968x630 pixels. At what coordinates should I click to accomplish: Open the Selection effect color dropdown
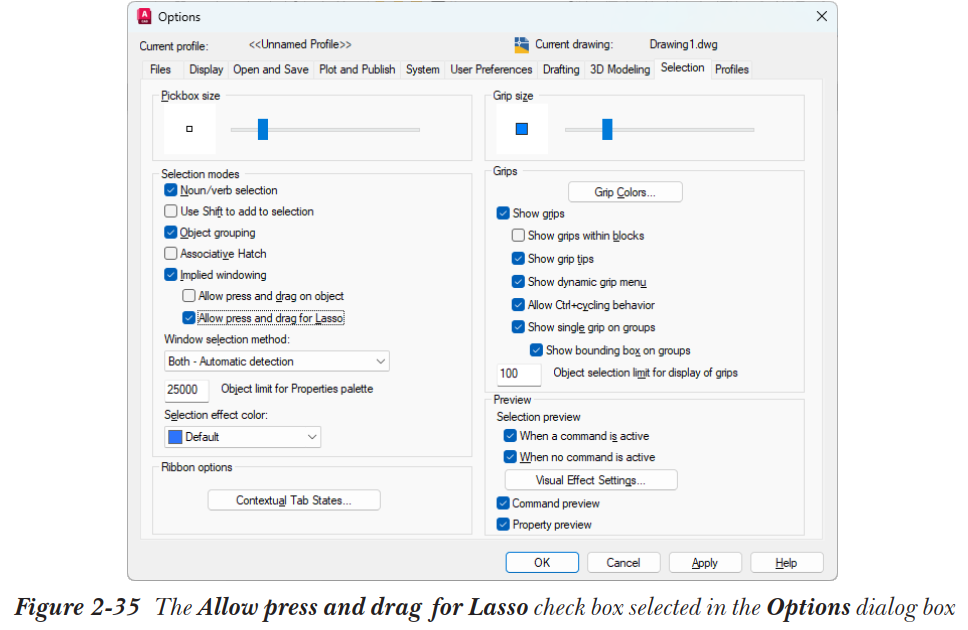pyautogui.click(x=243, y=437)
